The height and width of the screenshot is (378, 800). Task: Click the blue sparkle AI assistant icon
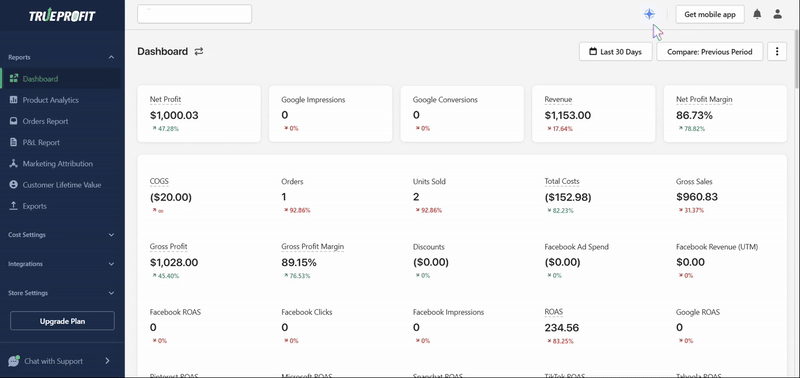tap(649, 14)
